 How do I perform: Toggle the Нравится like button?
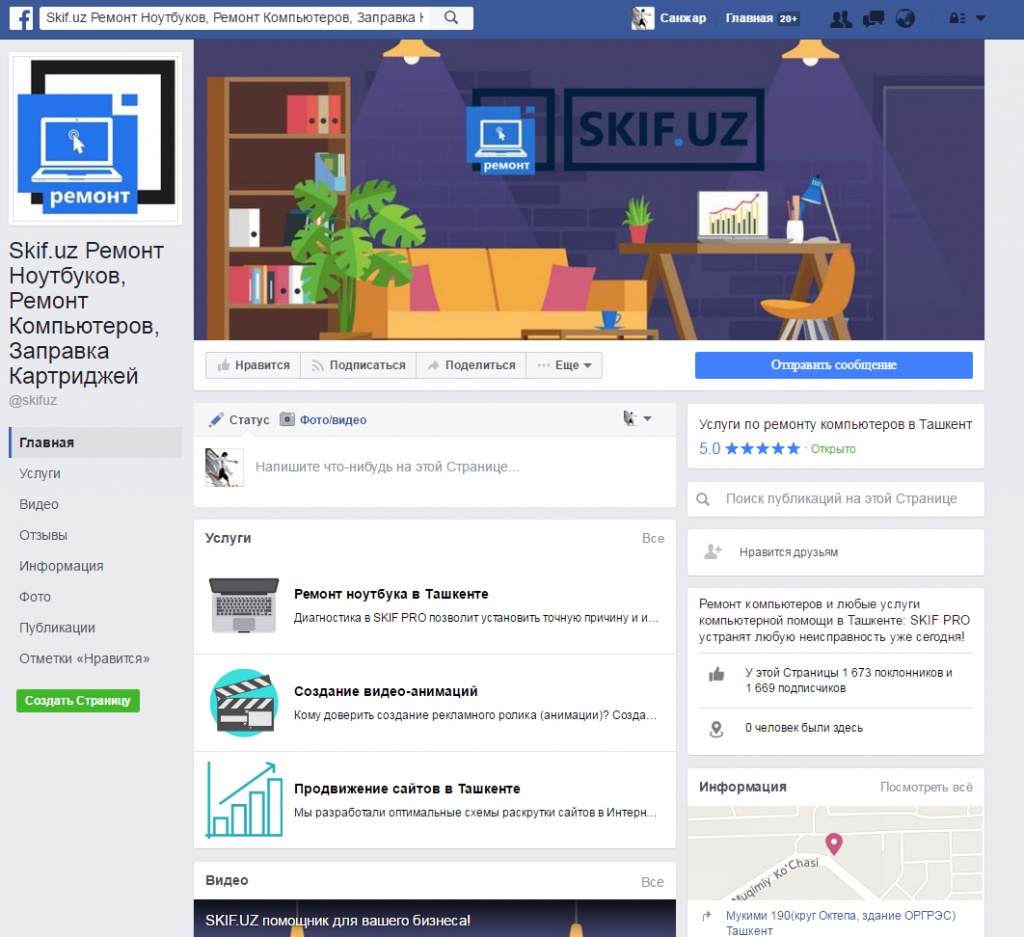(254, 365)
